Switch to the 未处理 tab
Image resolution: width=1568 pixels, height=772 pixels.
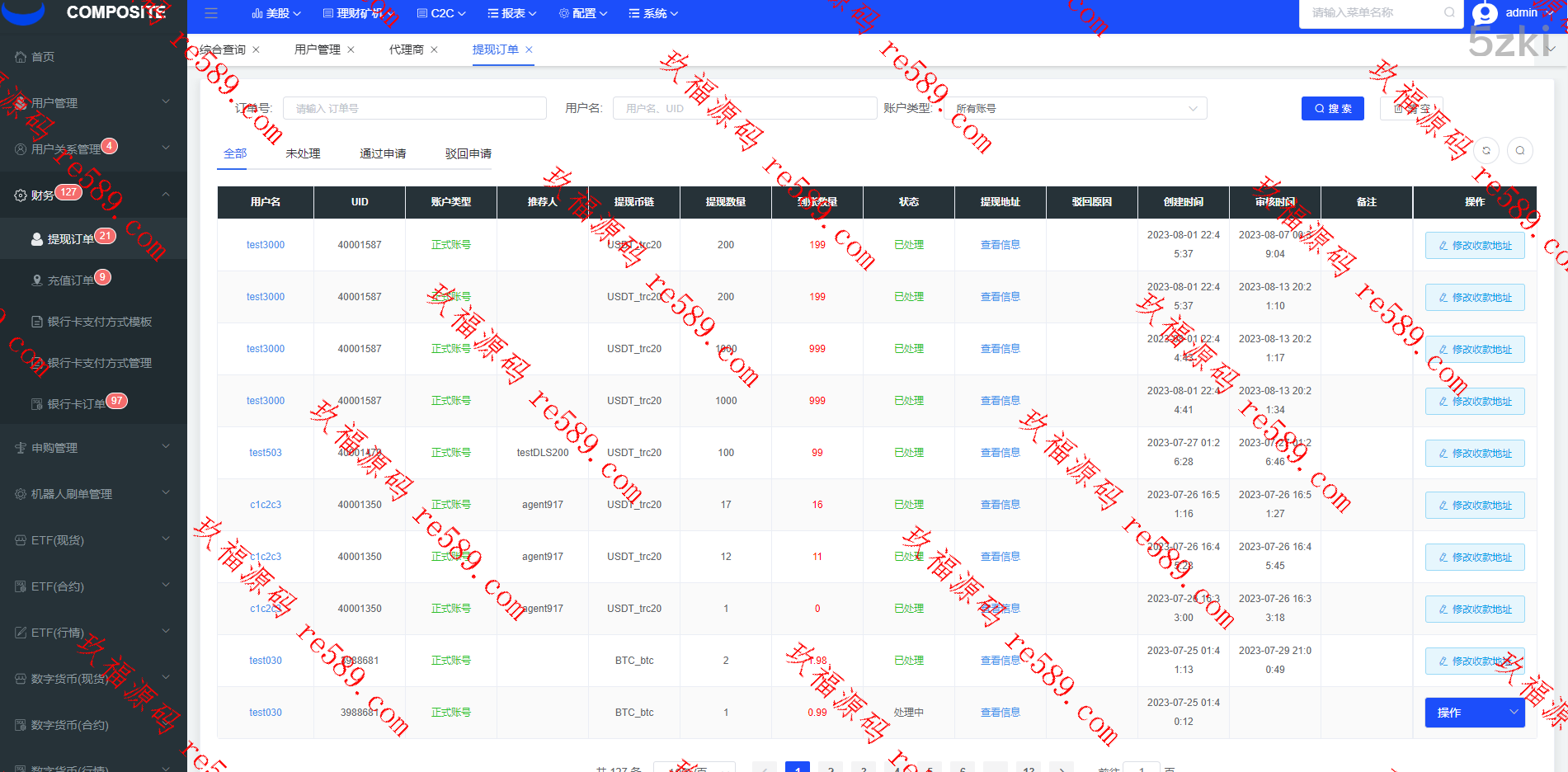(303, 153)
